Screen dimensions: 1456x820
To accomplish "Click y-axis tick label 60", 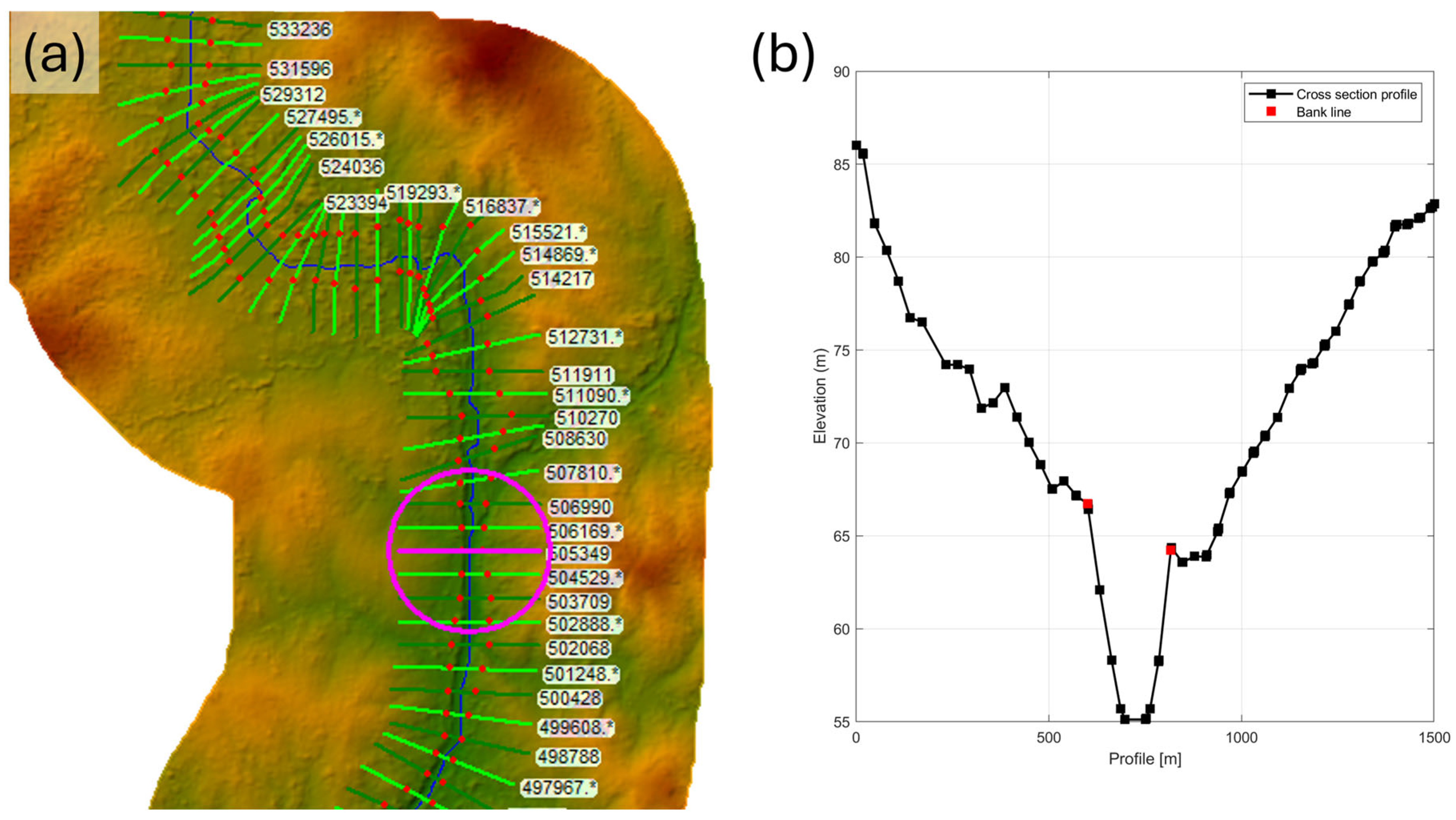I will click(842, 629).
